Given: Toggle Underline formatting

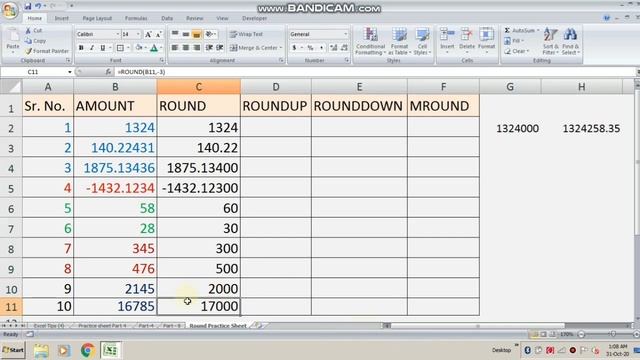Looking at the screenshot, I should pyautogui.click(x=103, y=48).
